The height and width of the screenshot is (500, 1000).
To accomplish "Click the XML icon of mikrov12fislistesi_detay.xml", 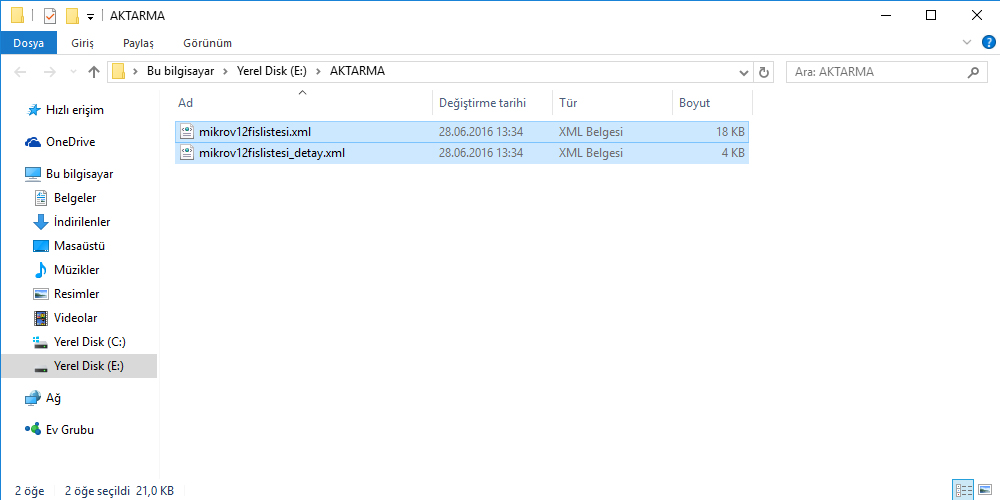I will pos(187,153).
